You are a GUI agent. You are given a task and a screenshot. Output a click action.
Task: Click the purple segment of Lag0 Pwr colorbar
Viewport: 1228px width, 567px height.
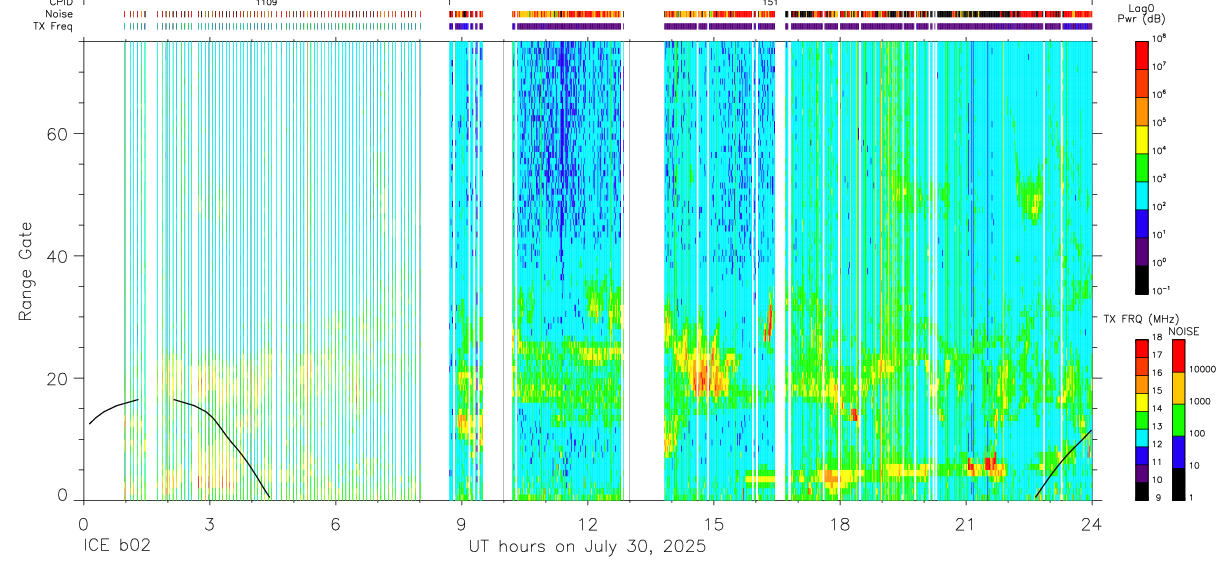coord(1141,251)
